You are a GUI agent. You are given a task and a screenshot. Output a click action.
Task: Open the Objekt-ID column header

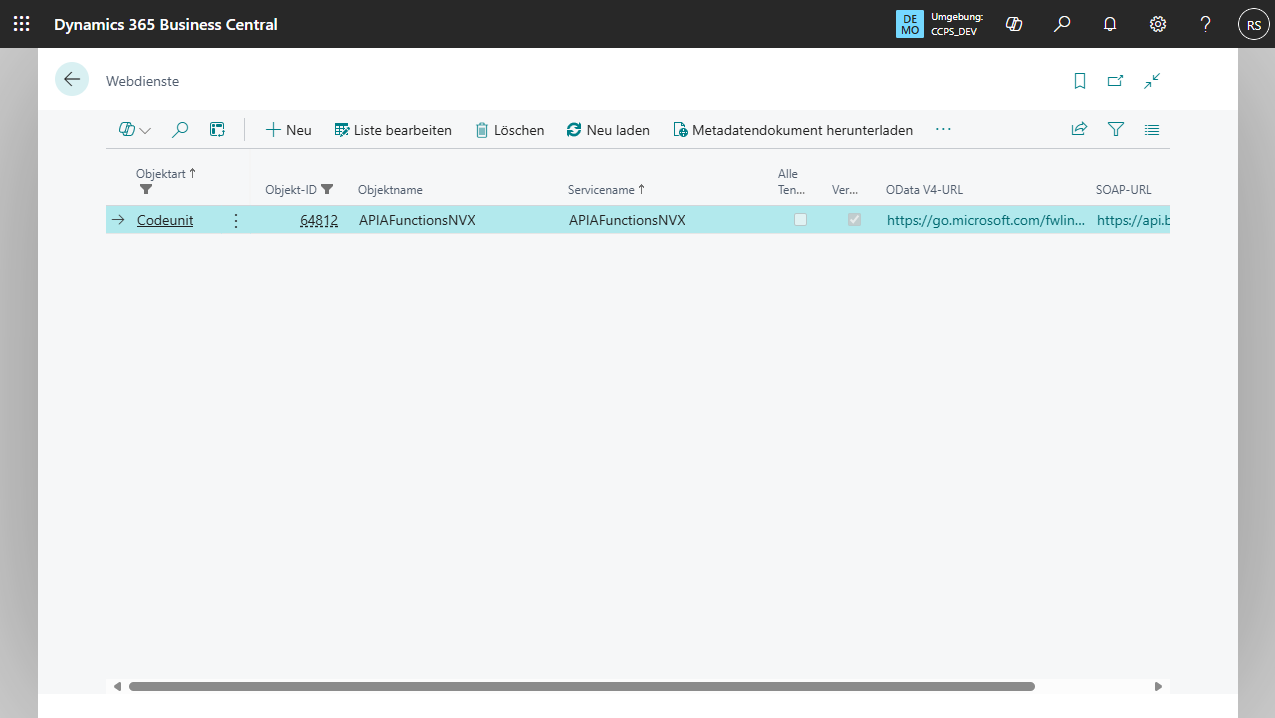coord(291,190)
